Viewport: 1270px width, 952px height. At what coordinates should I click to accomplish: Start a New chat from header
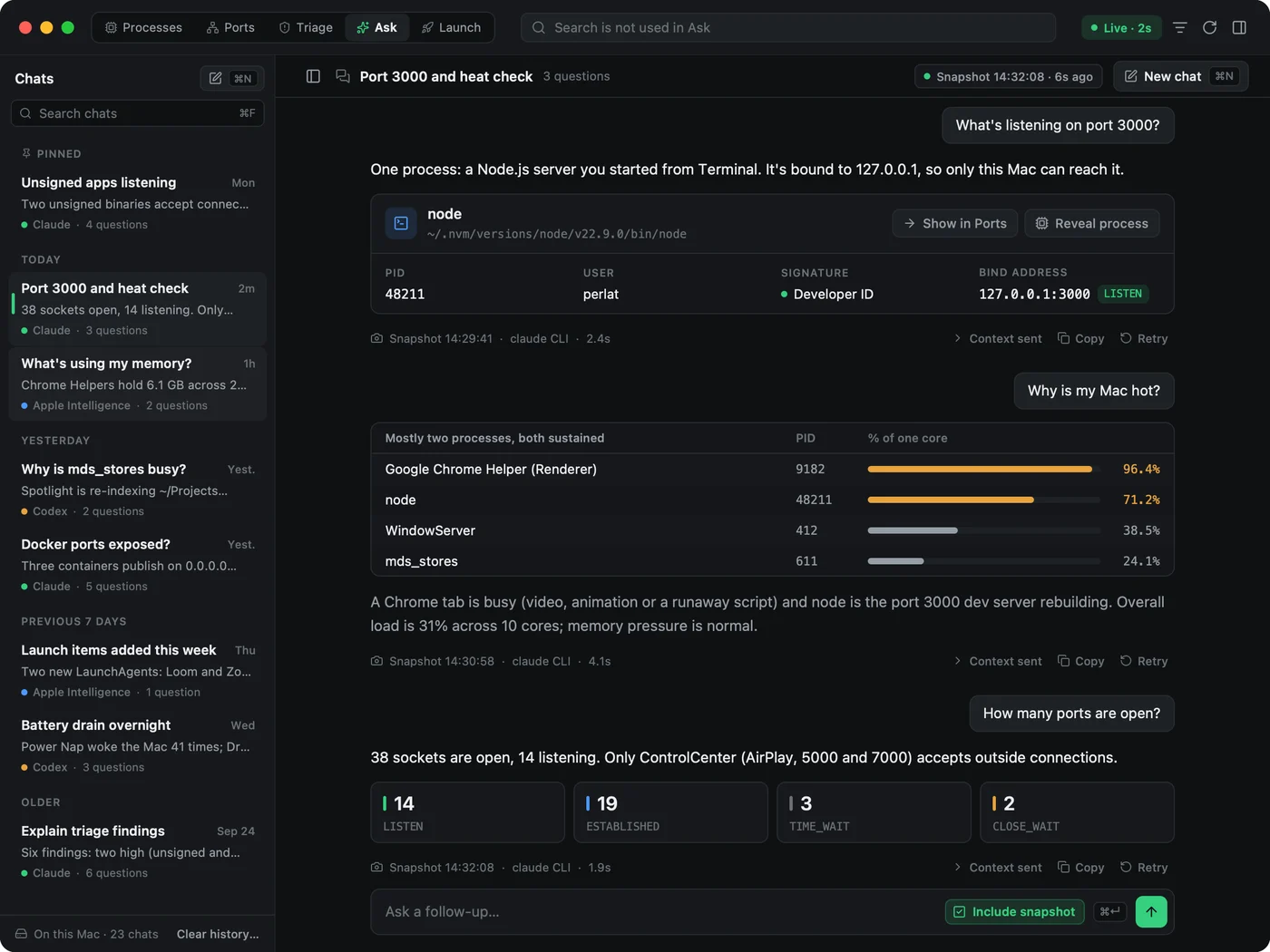[x=1180, y=76]
